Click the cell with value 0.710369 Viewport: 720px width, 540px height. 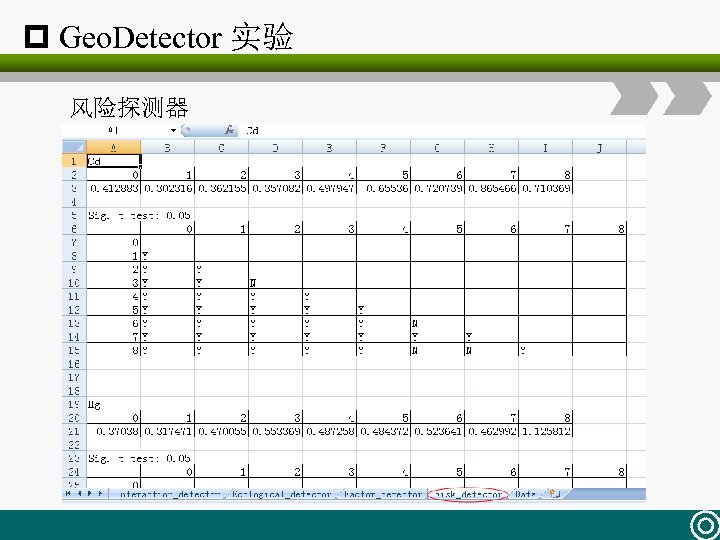[546, 188]
